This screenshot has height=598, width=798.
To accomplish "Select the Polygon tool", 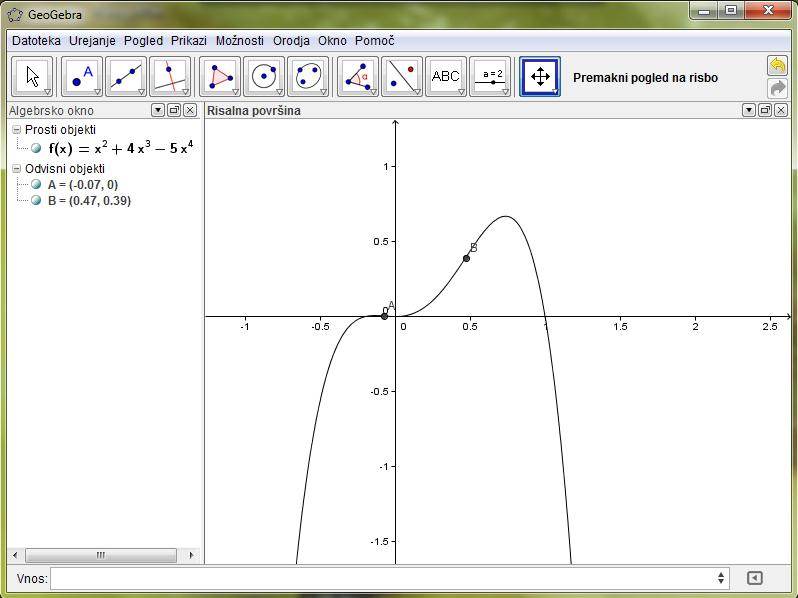I will pos(220,76).
